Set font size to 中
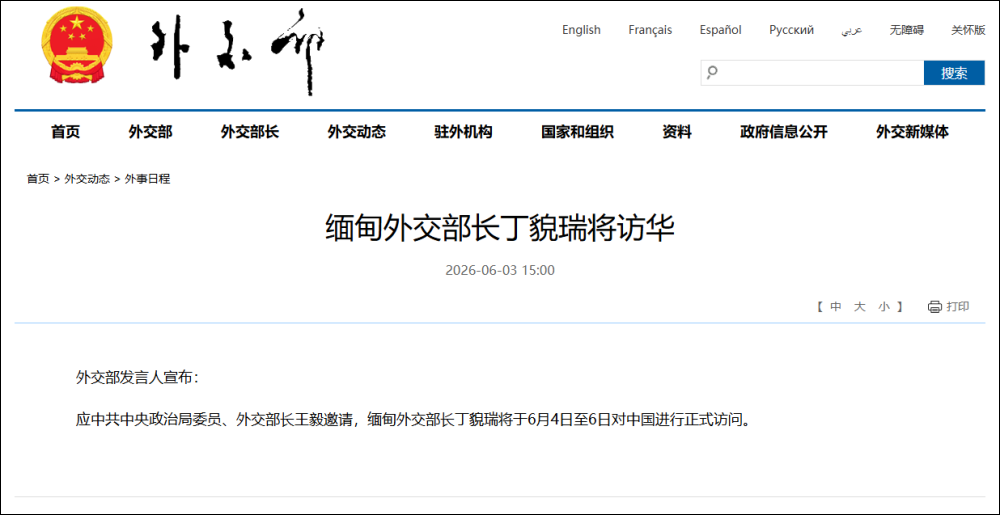 [835, 307]
